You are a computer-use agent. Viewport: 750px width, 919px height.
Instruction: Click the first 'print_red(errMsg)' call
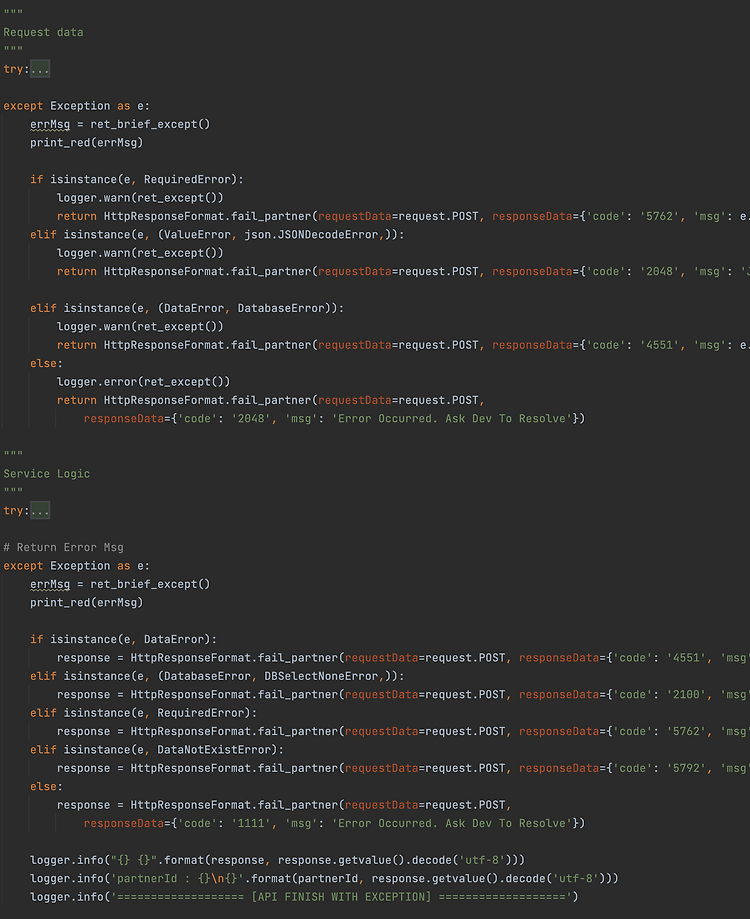[x=87, y=142]
